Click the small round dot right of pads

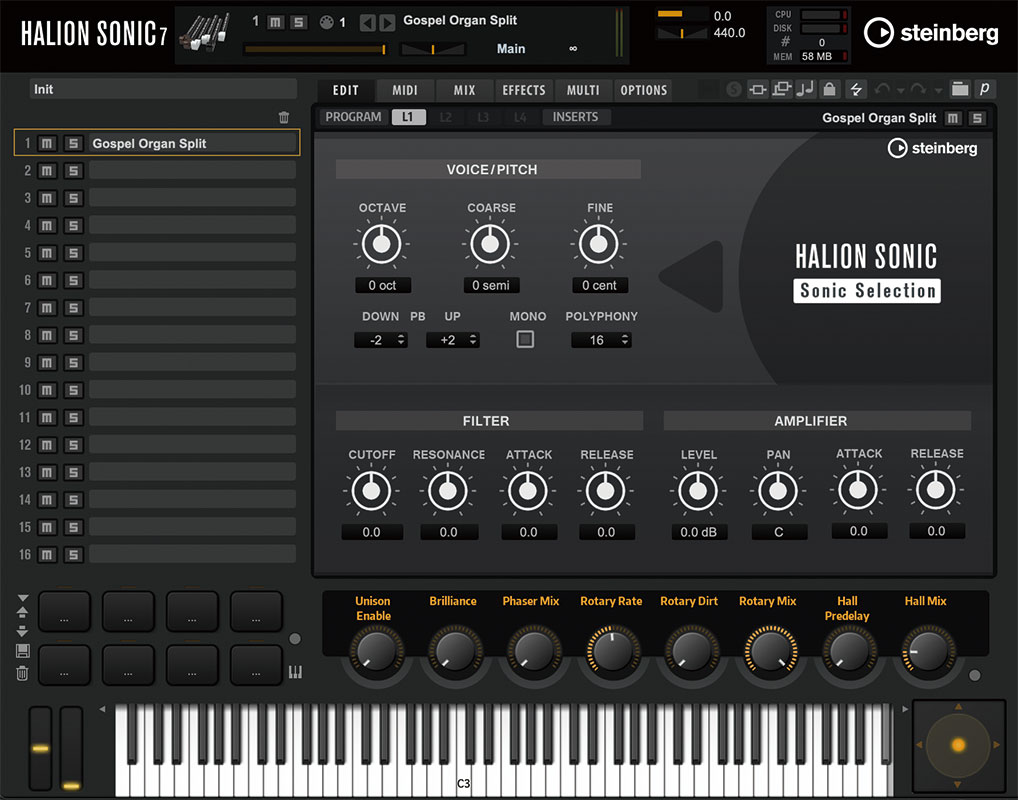pyautogui.click(x=295, y=639)
